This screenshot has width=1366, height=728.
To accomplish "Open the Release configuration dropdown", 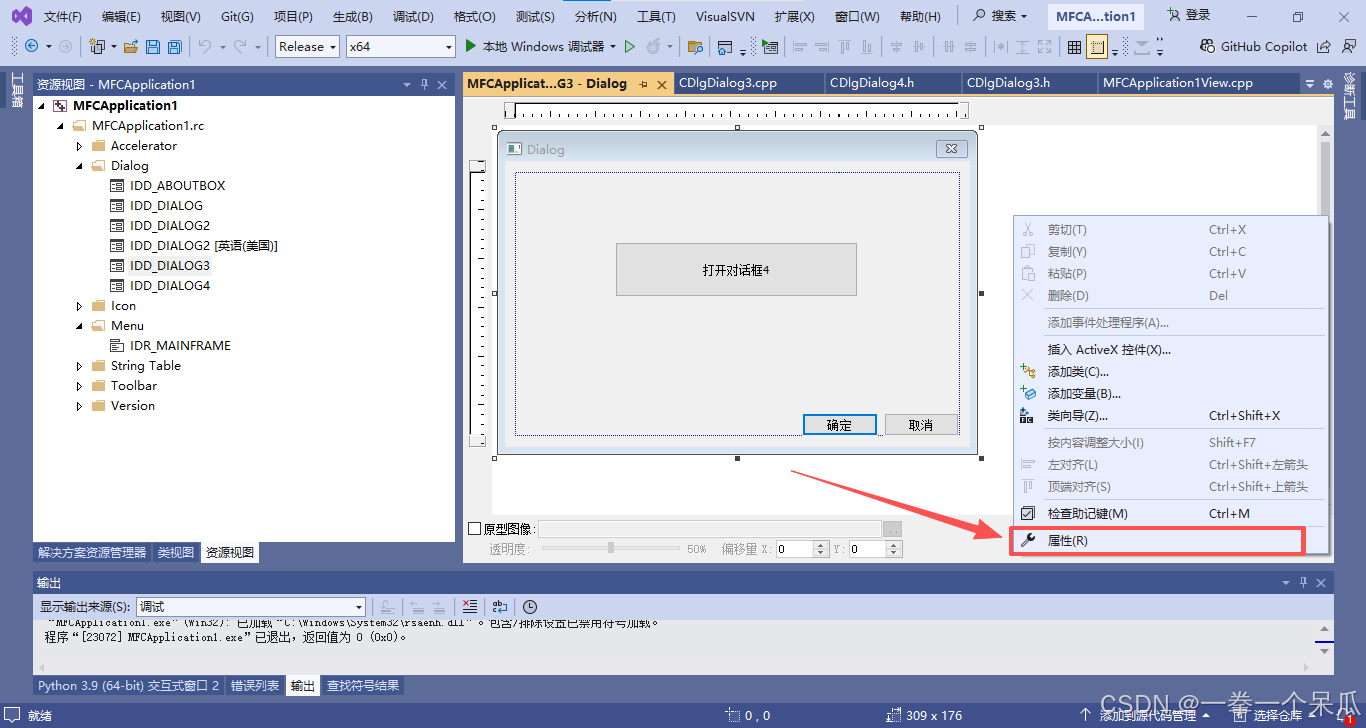I will point(307,46).
